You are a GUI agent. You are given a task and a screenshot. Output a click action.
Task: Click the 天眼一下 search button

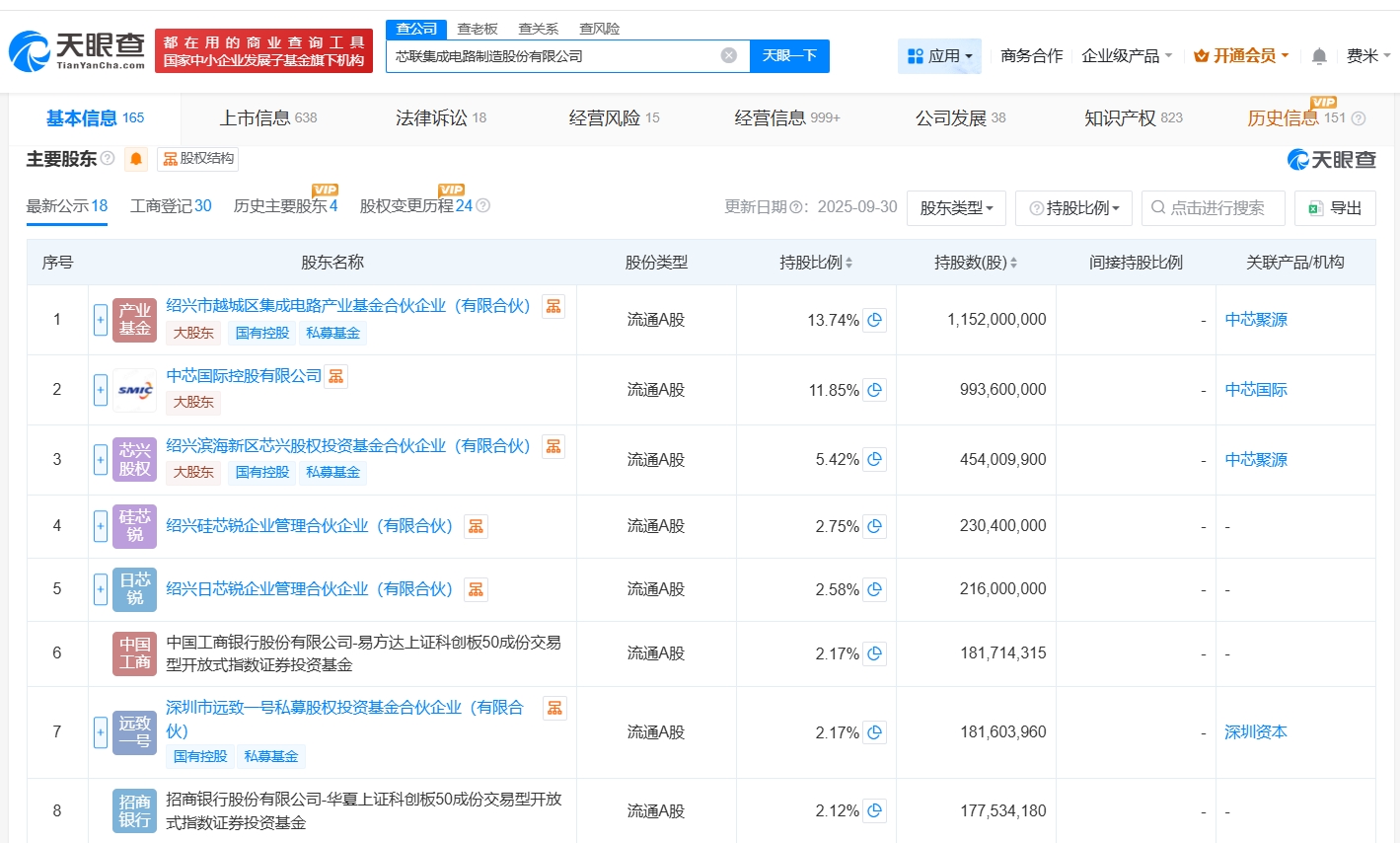coord(789,55)
